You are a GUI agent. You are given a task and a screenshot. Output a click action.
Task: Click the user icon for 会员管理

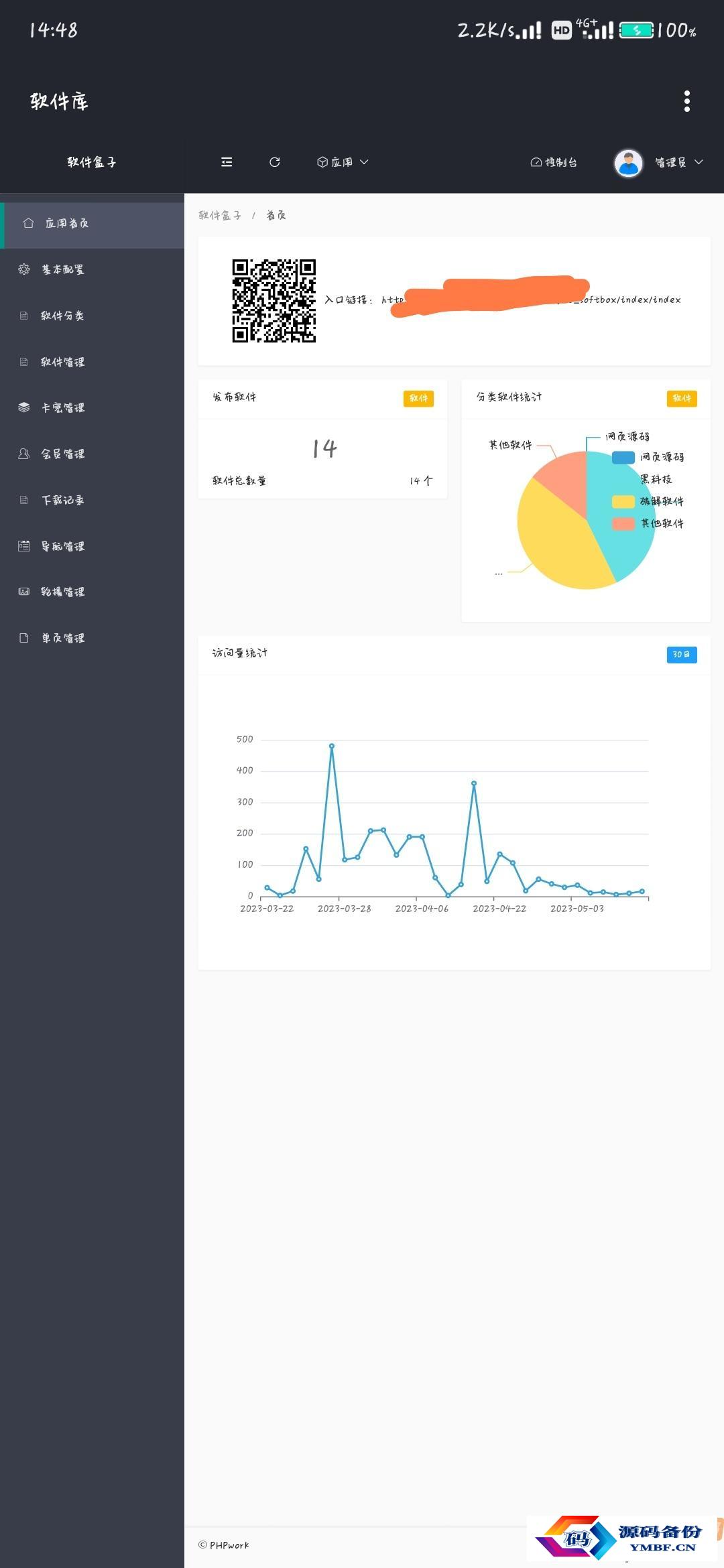pos(24,454)
